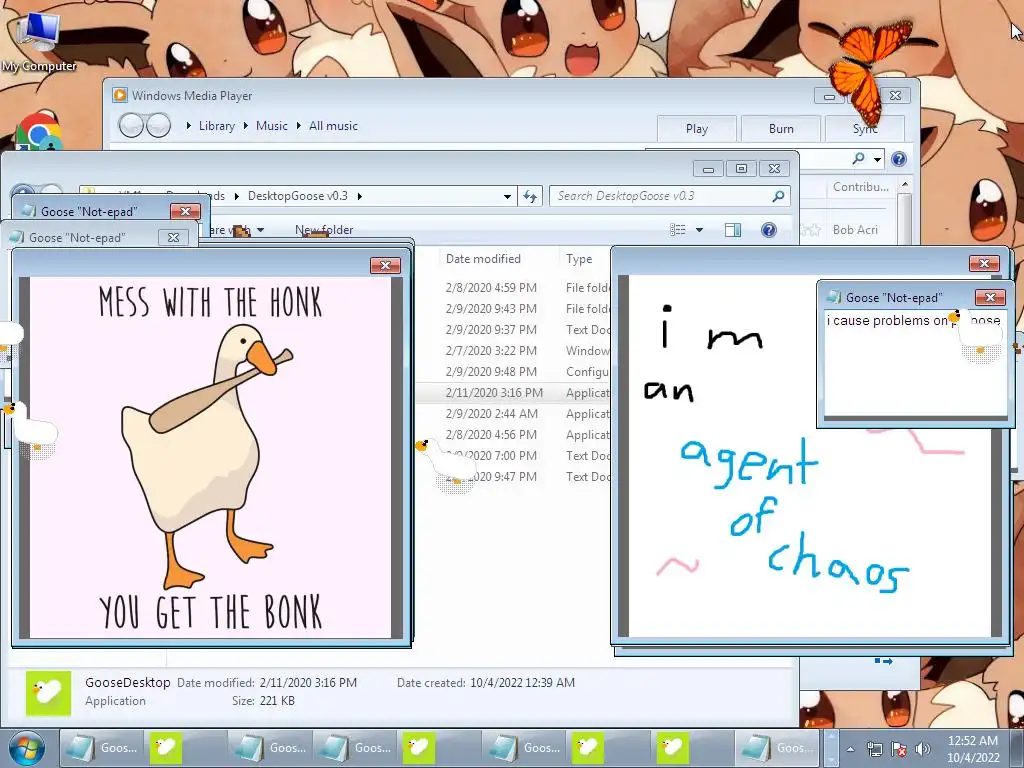Select the row dated 2/8/2020 4:56 PM
The width and height of the screenshot is (1024, 768).
513,434
